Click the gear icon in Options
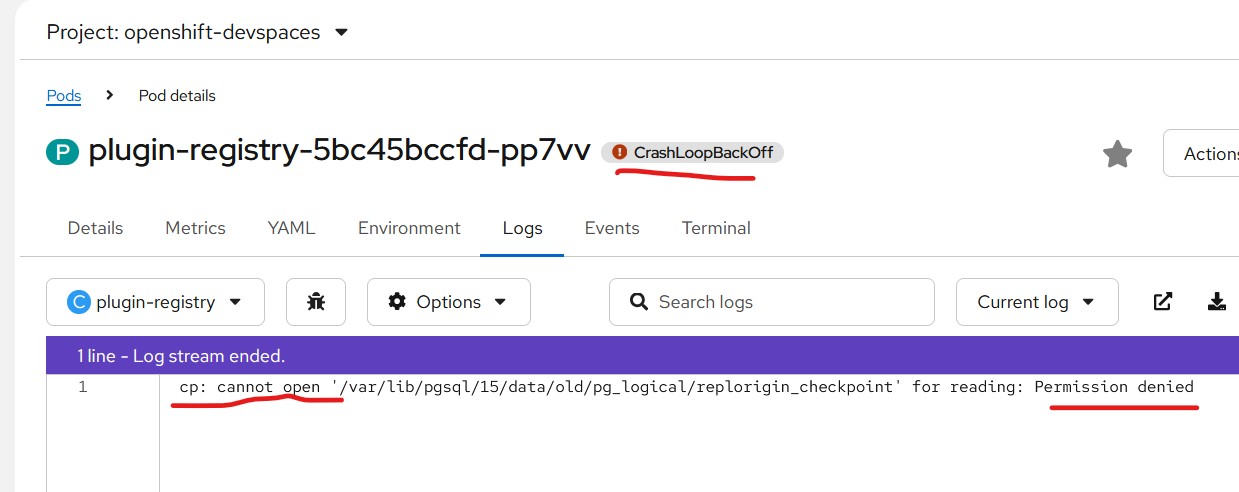The width and height of the screenshot is (1239, 492). (x=397, y=302)
